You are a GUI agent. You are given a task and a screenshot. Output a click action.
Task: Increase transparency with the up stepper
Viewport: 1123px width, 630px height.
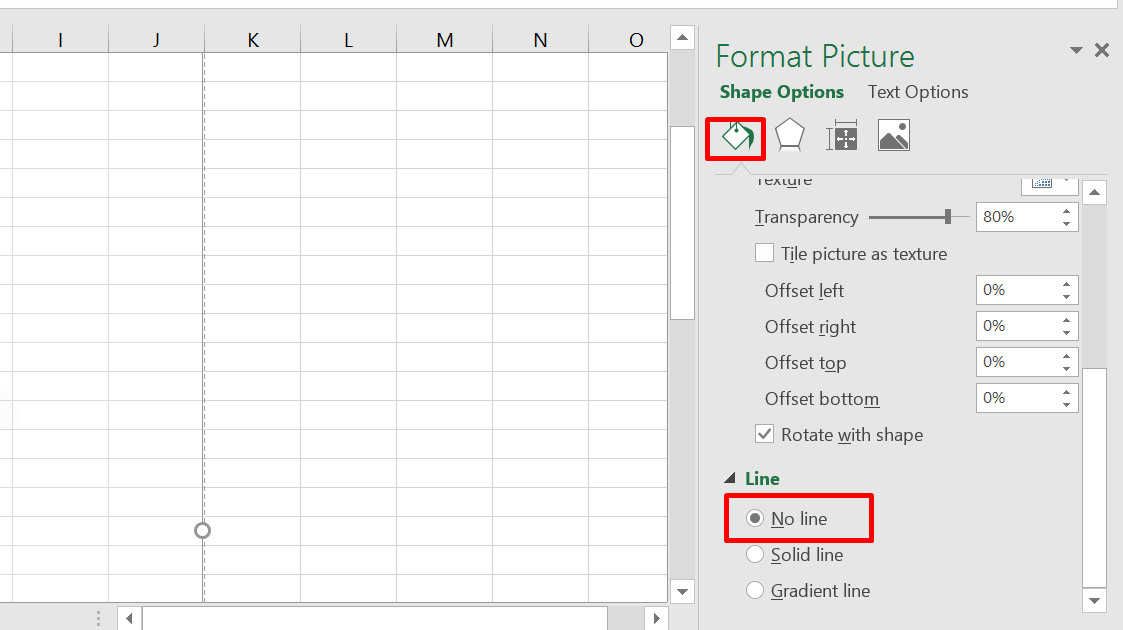(x=1069, y=211)
